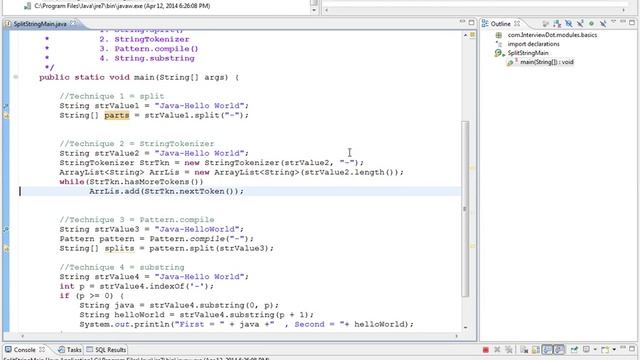Toggle the green circle Outline filter icon

tap(591, 24)
